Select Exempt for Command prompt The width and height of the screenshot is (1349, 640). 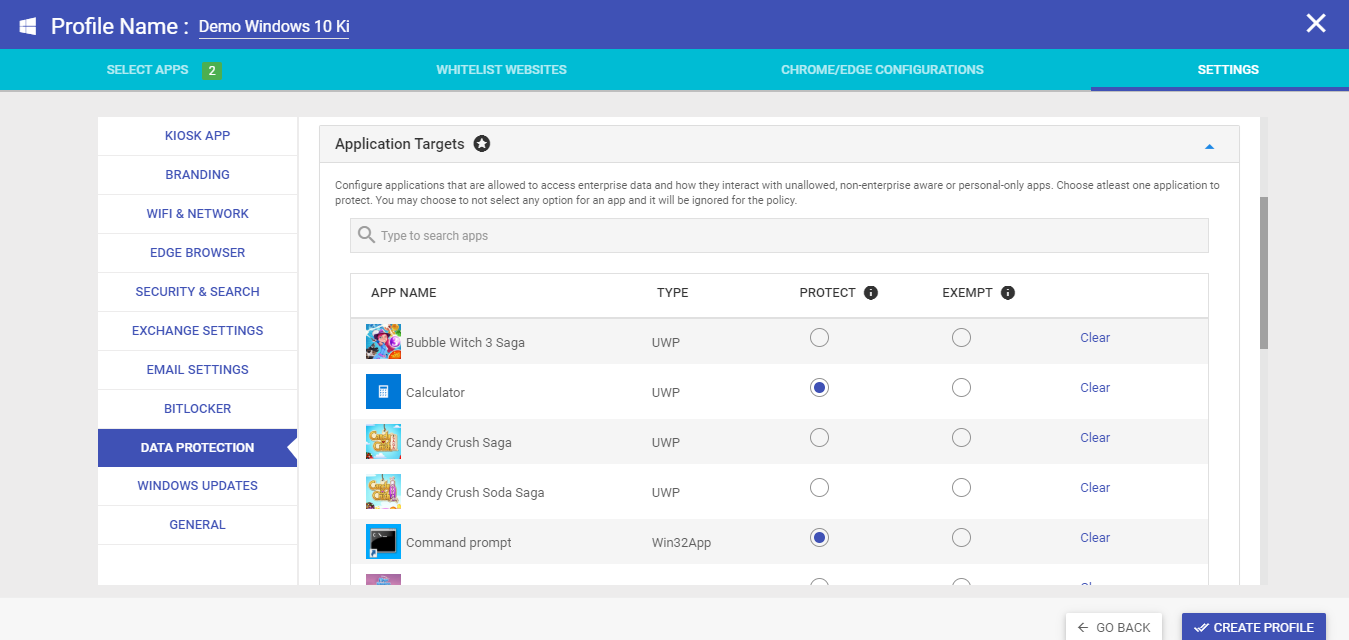click(961, 537)
